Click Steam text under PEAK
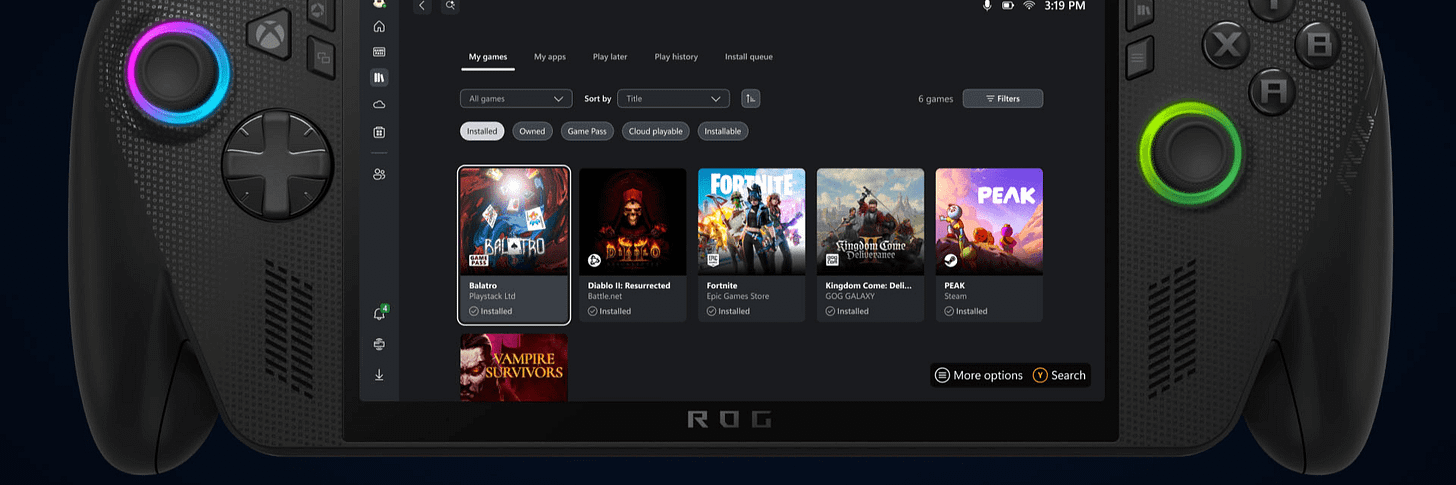The width and height of the screenshot is (1456, 485). 955,296
